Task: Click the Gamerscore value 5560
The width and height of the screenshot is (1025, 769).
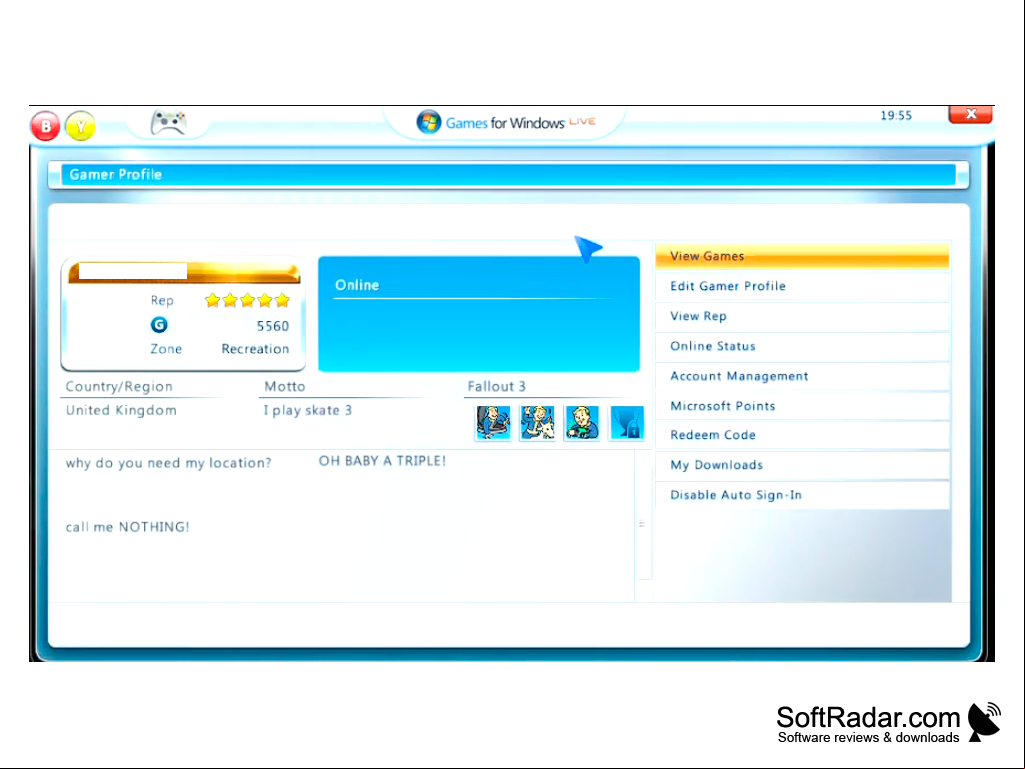Action: point(273,326)
